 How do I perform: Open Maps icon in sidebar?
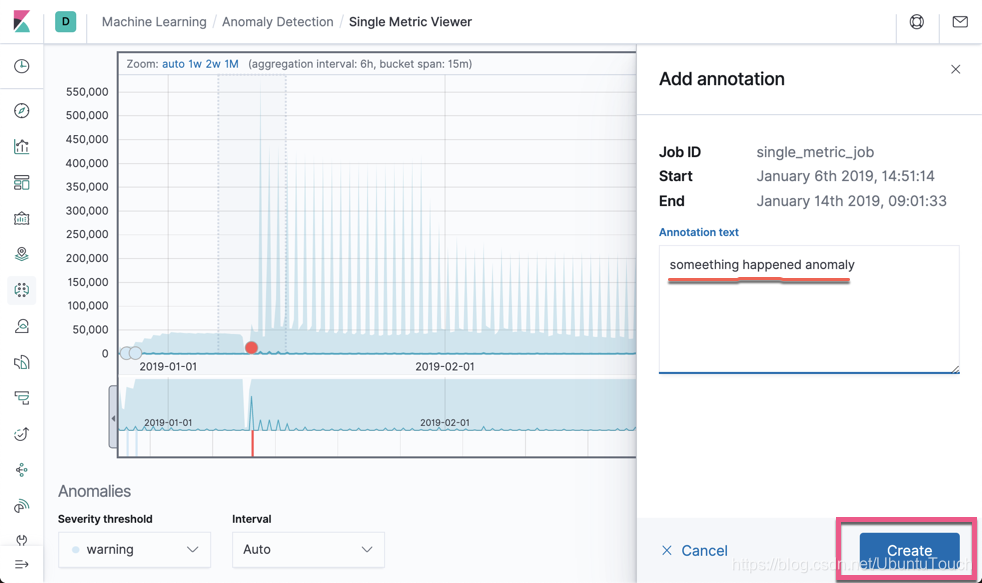coord(21,254)
